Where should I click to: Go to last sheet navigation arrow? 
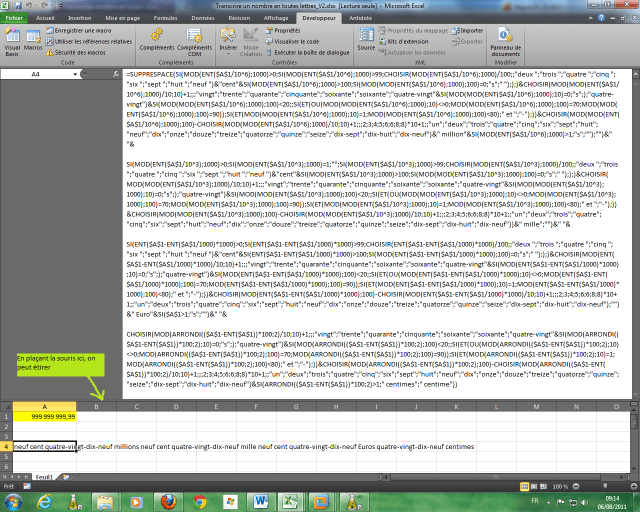tap(26, 477)
